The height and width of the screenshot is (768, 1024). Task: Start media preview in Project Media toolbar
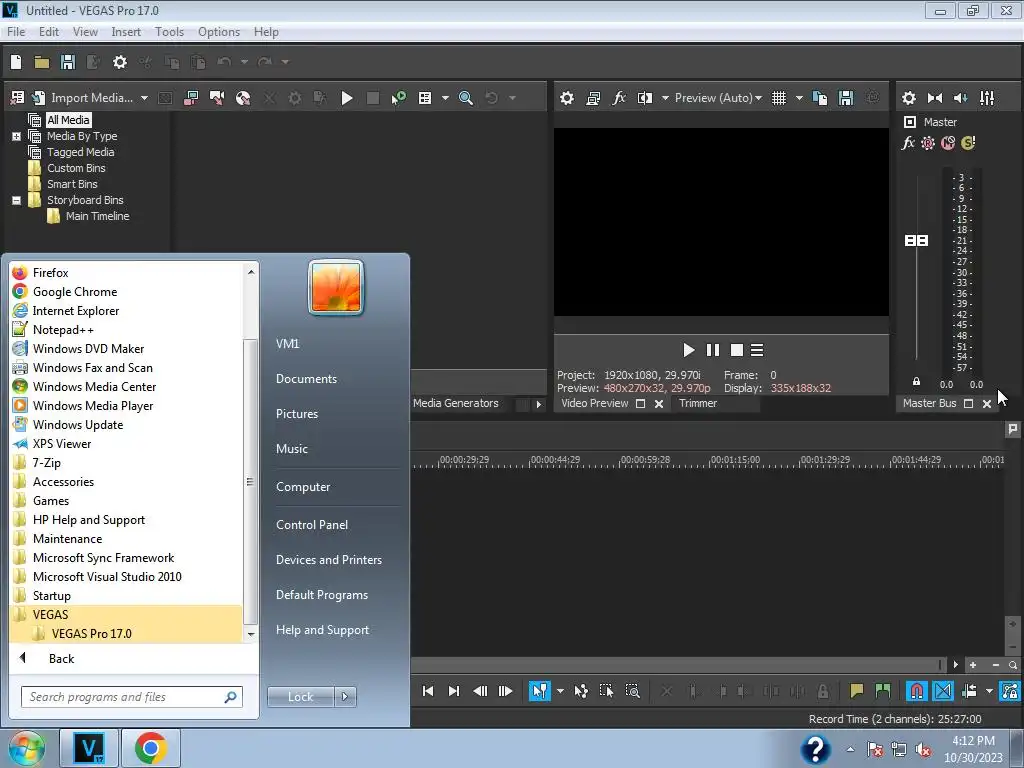(x=347, y=98)
